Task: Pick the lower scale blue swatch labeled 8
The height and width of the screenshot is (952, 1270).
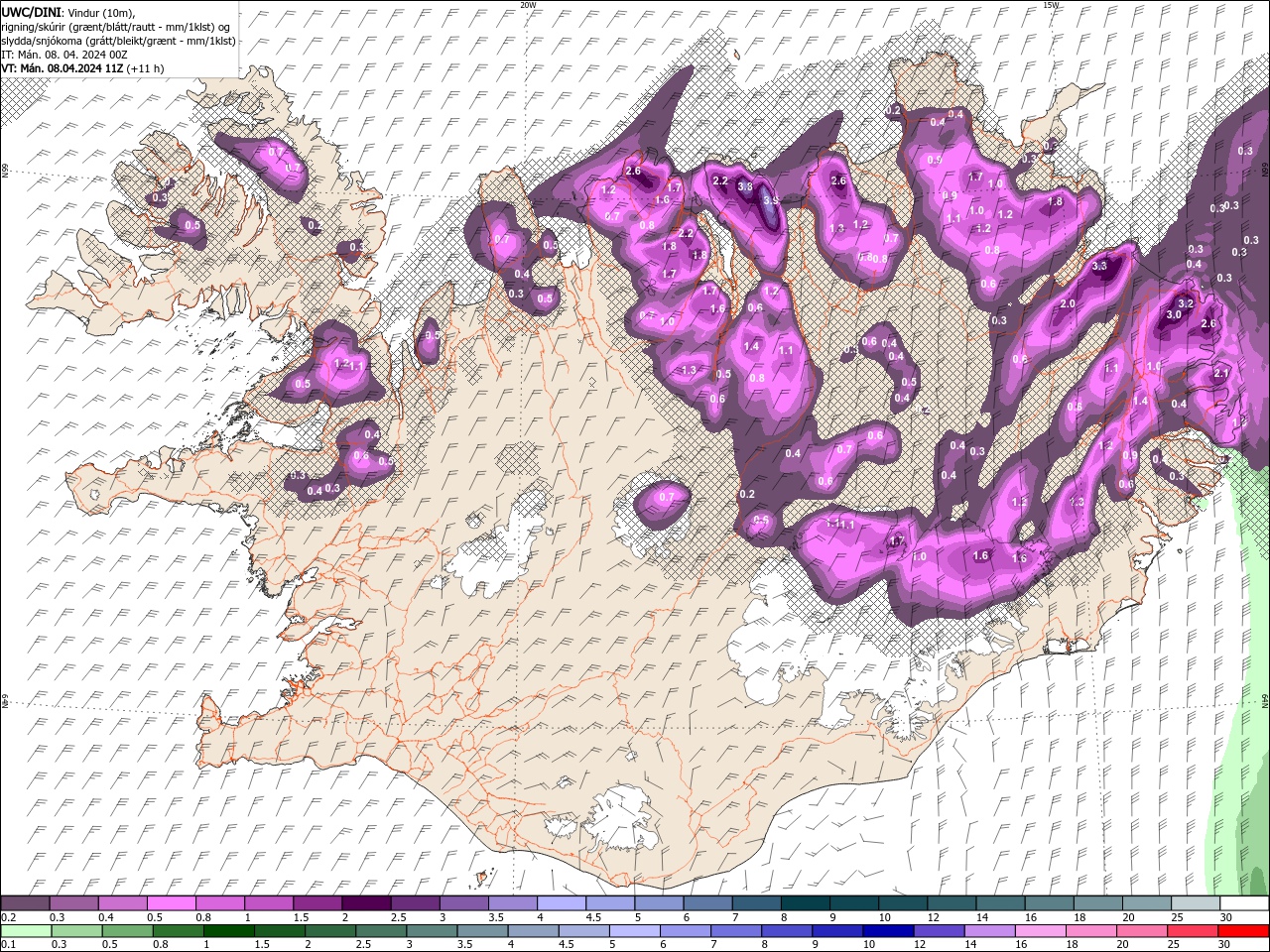Action: click(786, 931)
